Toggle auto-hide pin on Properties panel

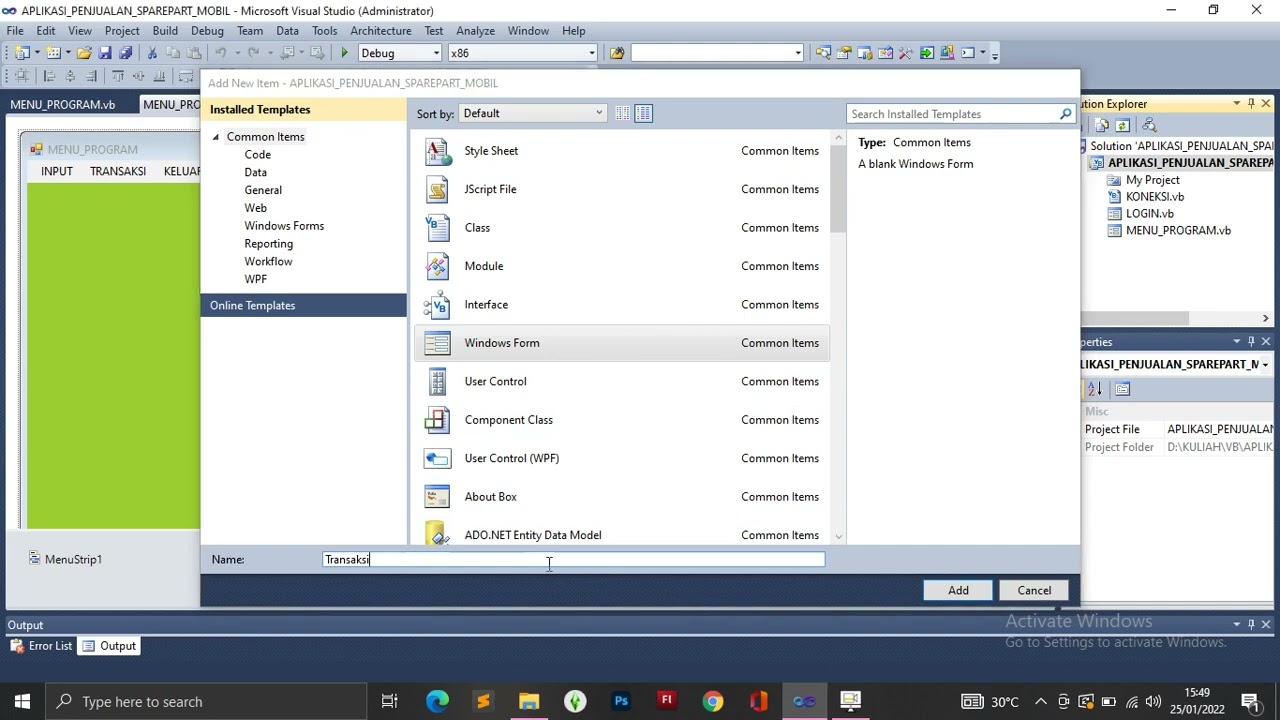(x=1251, y=342)
